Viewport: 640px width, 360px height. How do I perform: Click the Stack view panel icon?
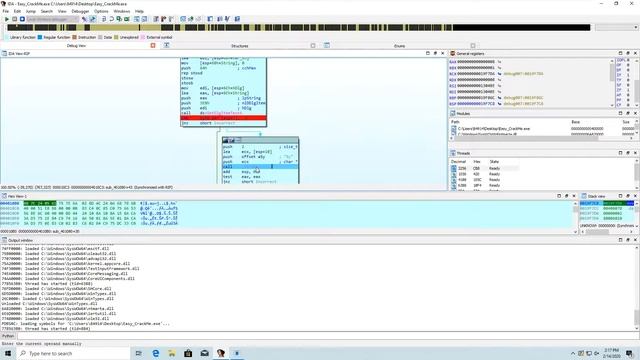[584, 196]
